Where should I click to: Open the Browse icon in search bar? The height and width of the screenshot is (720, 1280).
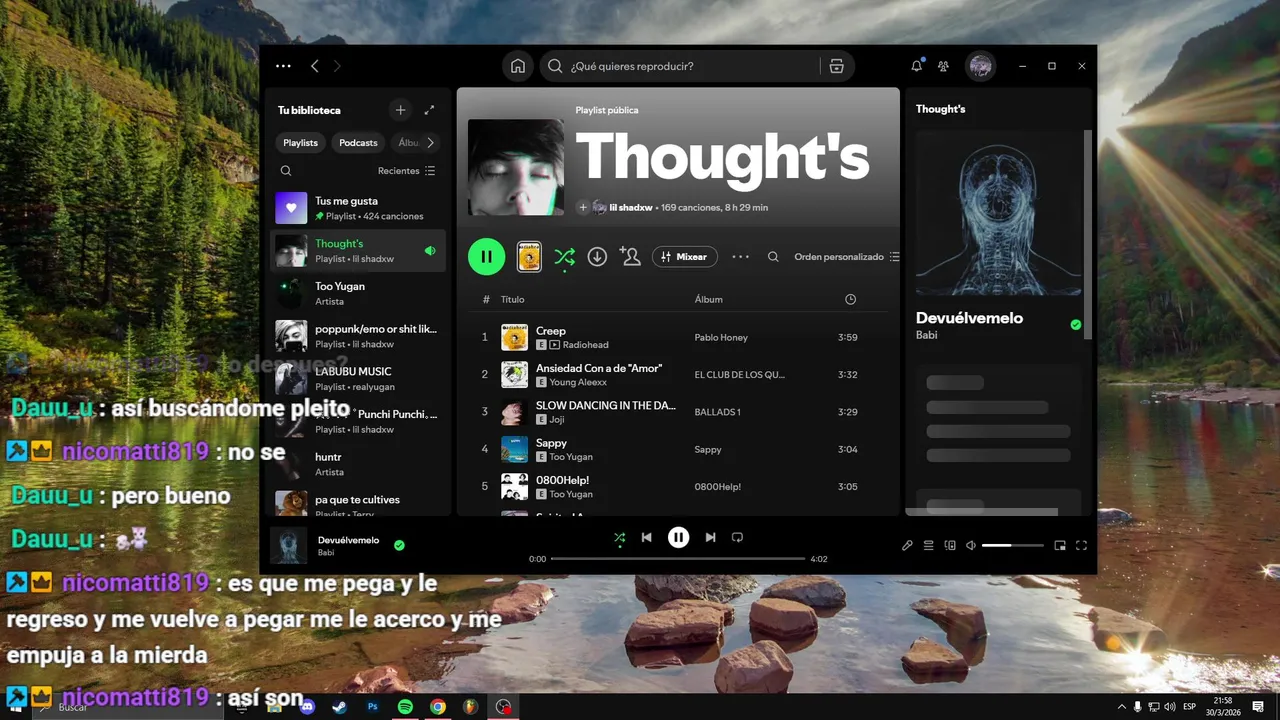837,66
